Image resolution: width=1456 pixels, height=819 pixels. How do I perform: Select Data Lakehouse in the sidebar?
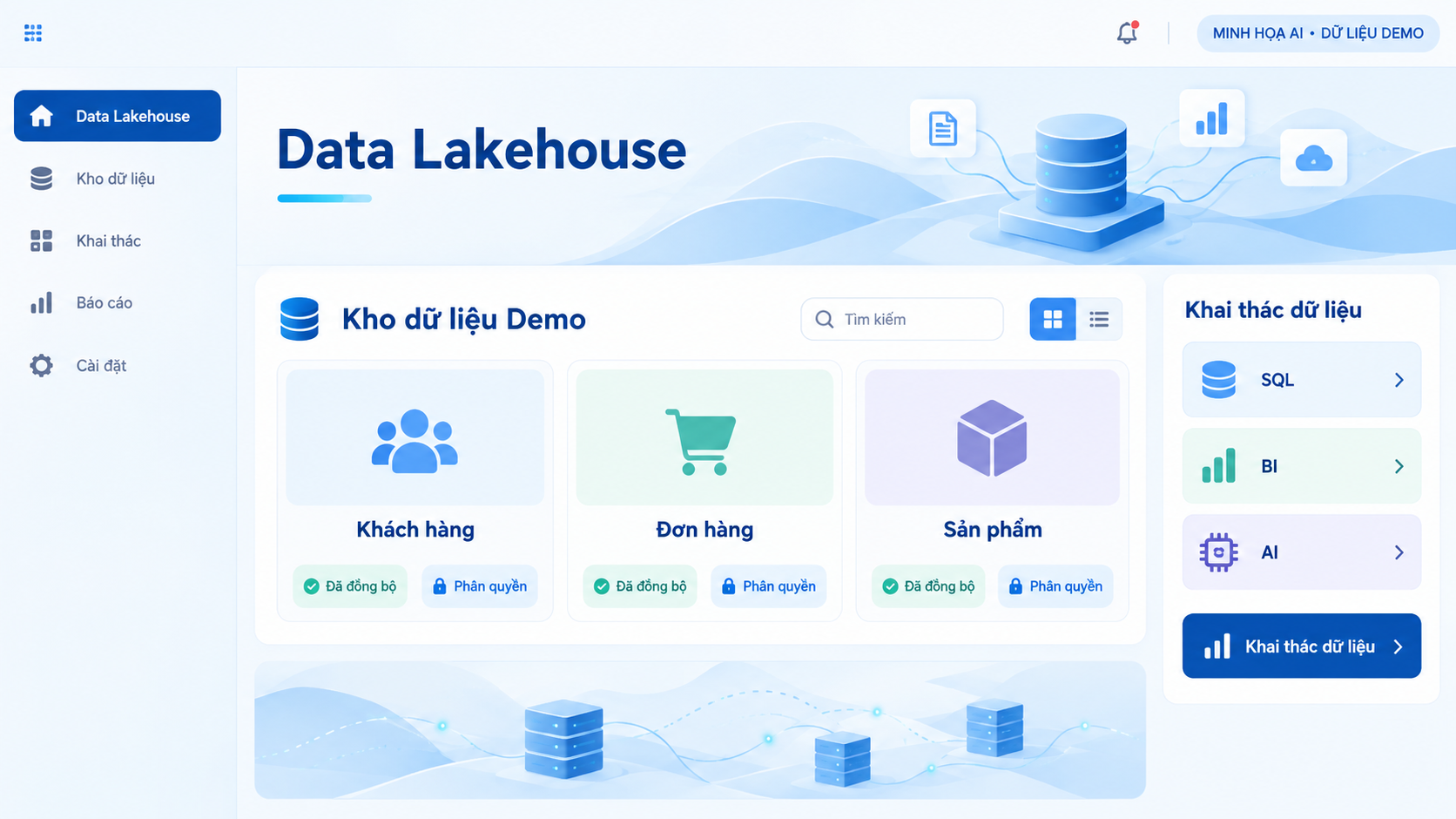click(x=118, y=116)
